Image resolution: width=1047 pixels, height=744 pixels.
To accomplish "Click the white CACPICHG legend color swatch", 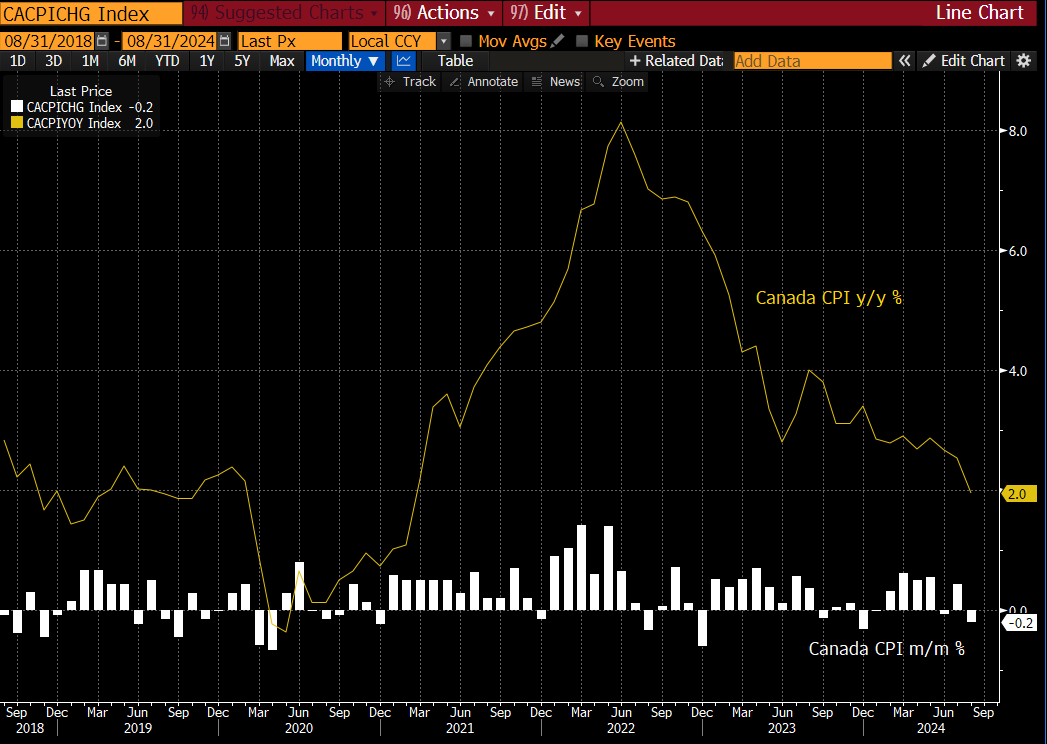I will (x=17, y=107).
